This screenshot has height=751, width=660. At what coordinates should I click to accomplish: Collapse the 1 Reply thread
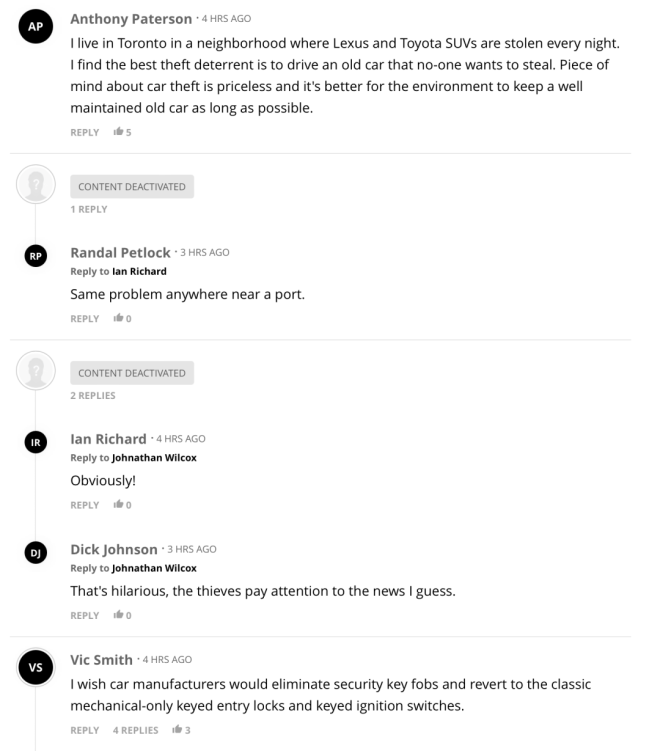point(88,209)
